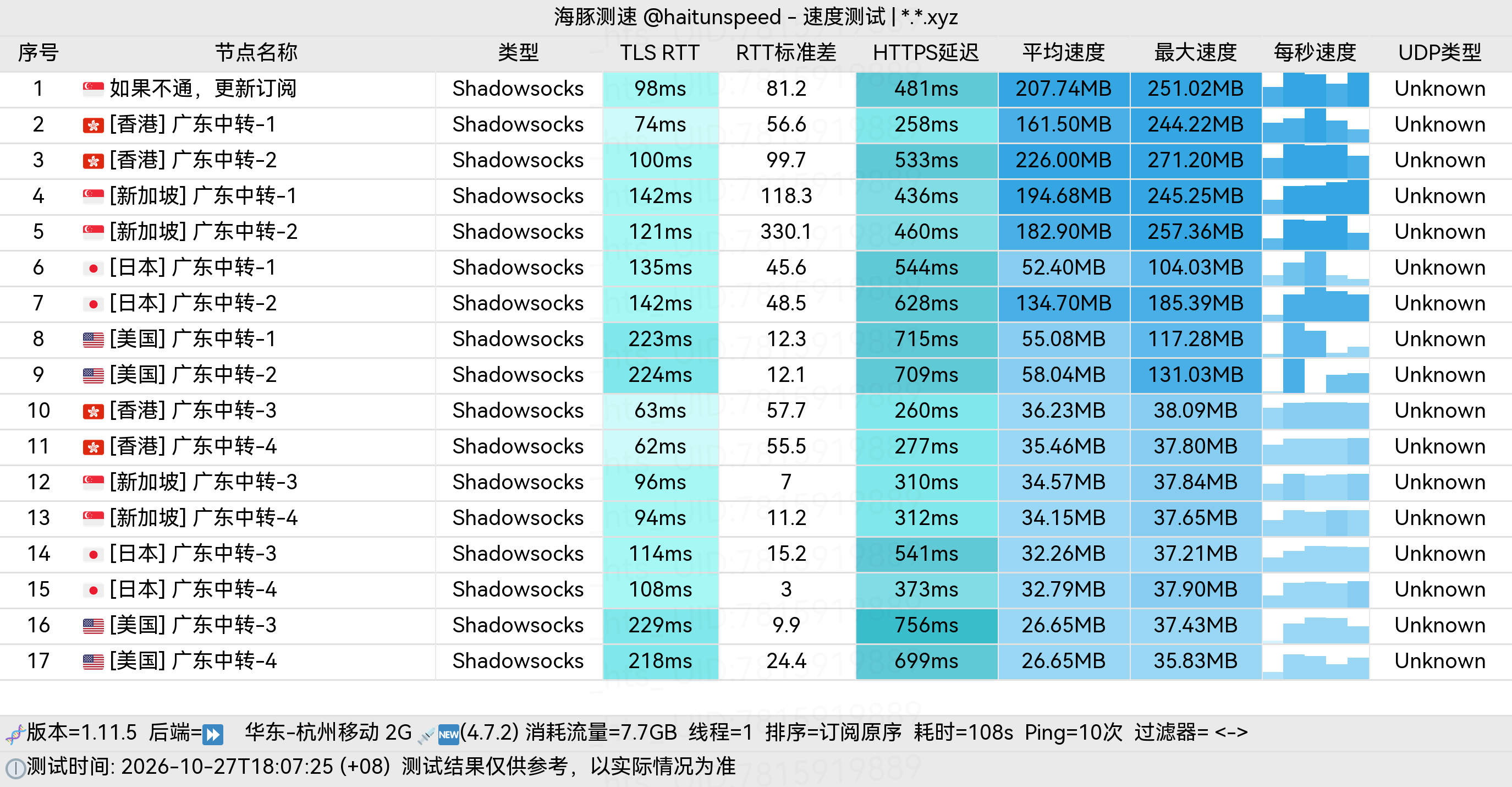Click TLS RTT cell 224ms
This screenshot has height=787, width=1512.
[x=661, y=375]
